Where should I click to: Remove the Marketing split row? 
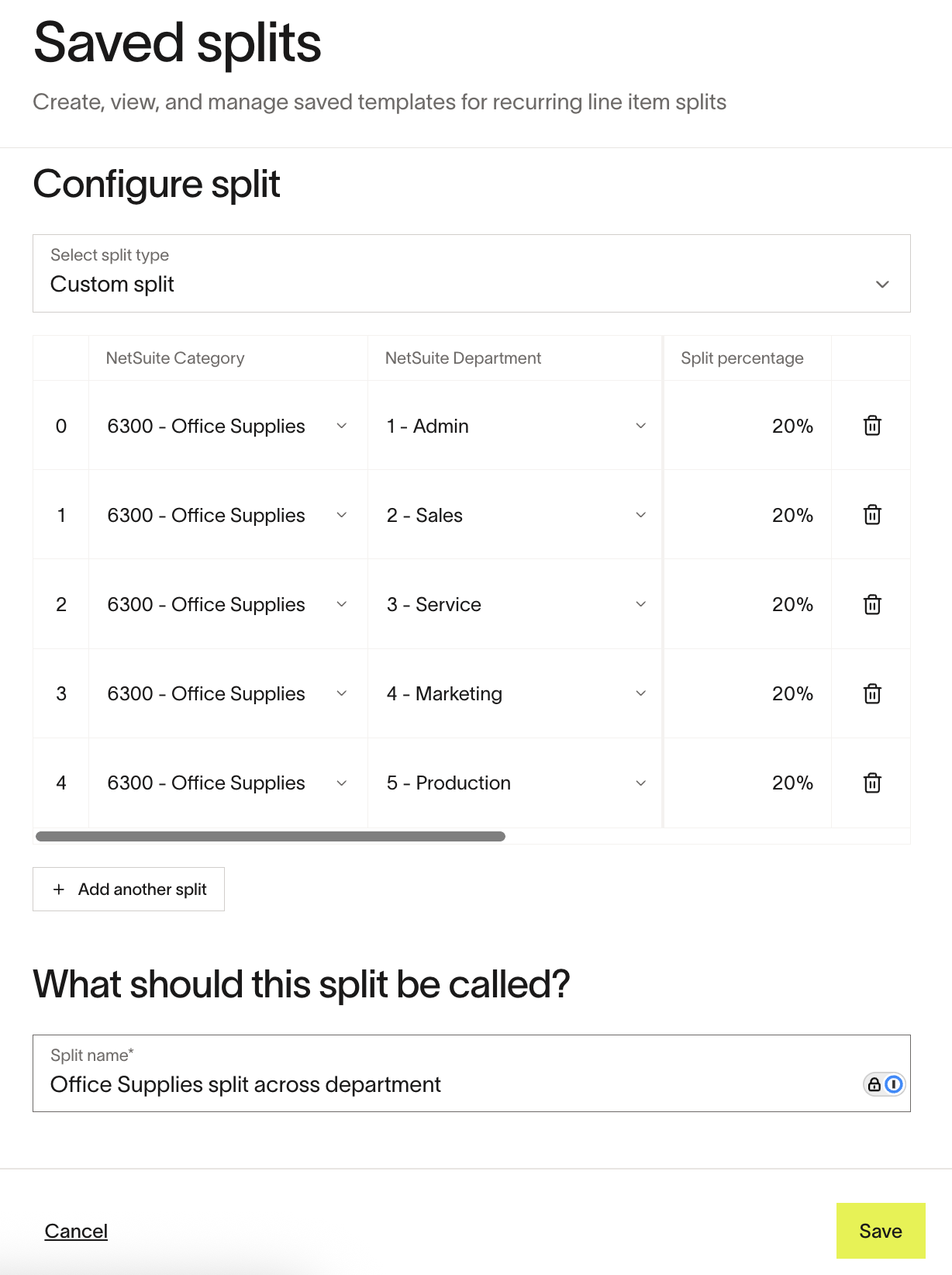[872, 693]
